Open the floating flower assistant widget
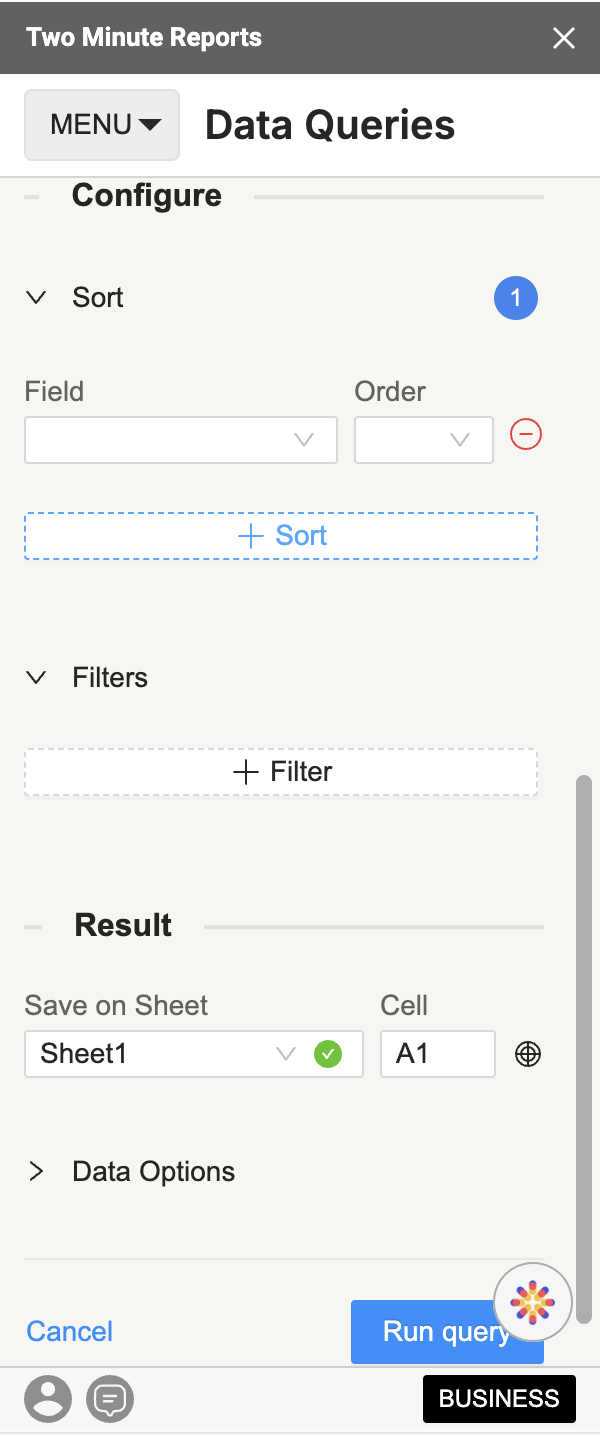This screenshot has height=1436, width=600. pos(532,1302)
